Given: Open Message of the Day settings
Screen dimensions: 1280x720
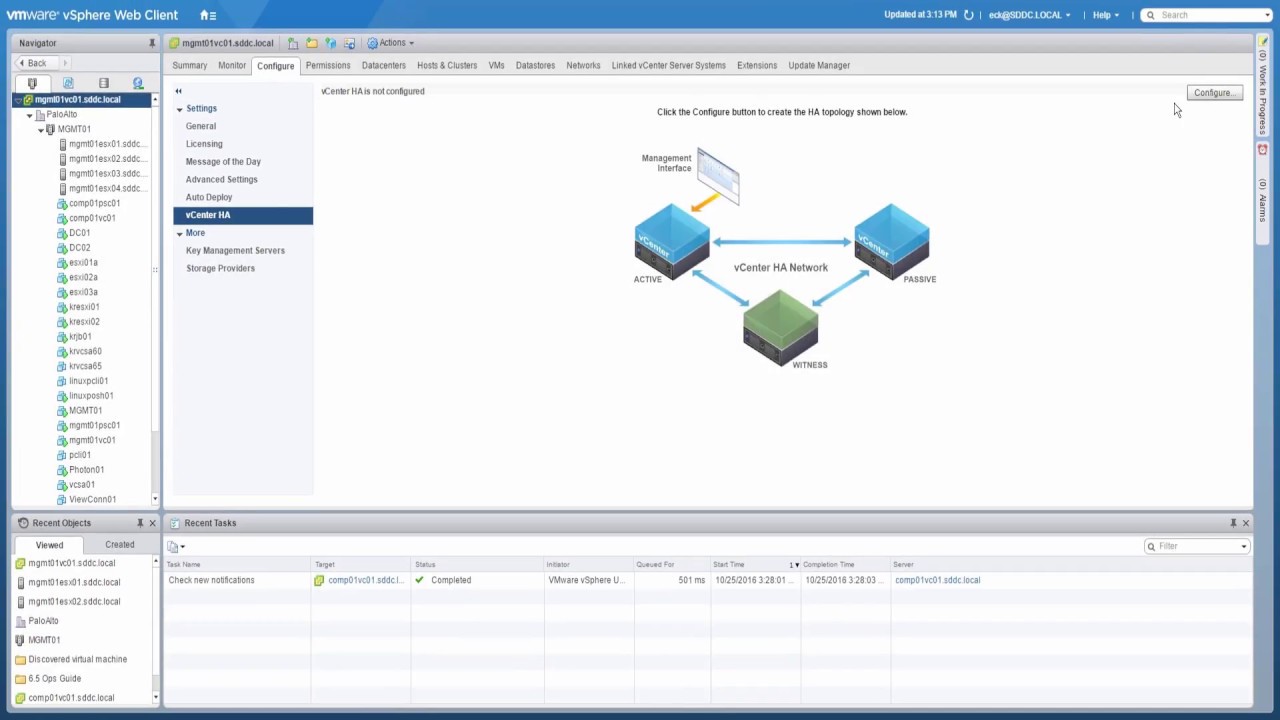Looking at the screenshot, I should (223, 162).
